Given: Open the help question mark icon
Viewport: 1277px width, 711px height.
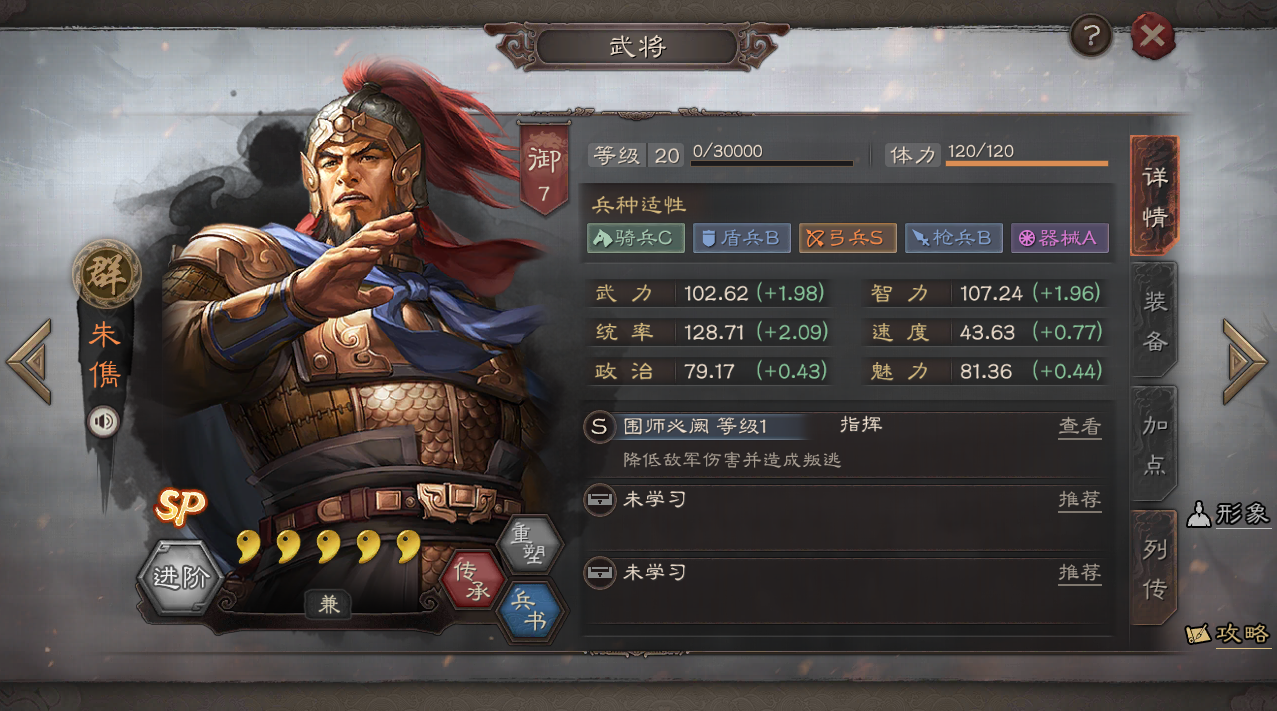Looking at the screenshot, I should pyautogui.click(x=1091, y=37).
